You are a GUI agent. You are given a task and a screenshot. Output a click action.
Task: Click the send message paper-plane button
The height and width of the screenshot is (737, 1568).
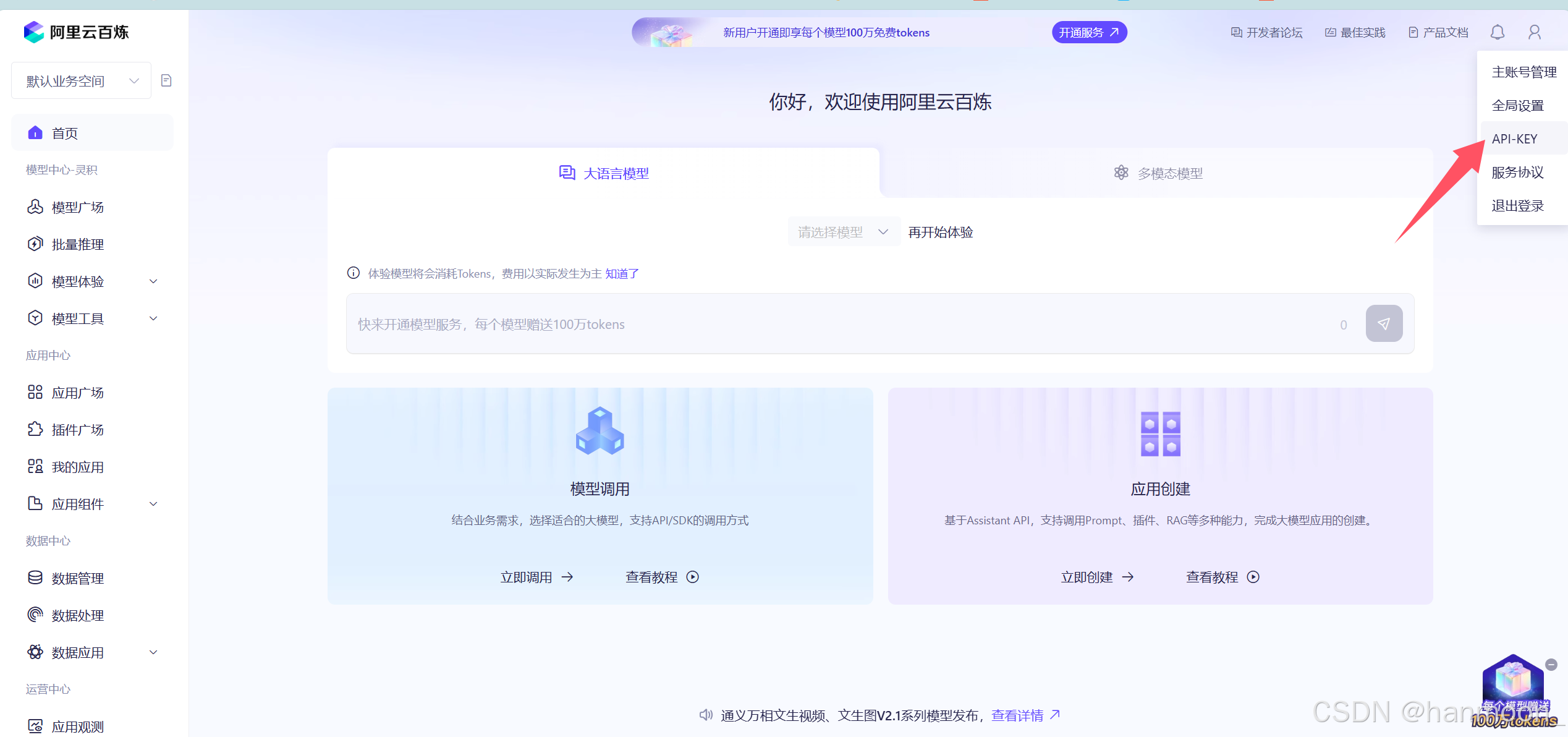(1383, 323)
